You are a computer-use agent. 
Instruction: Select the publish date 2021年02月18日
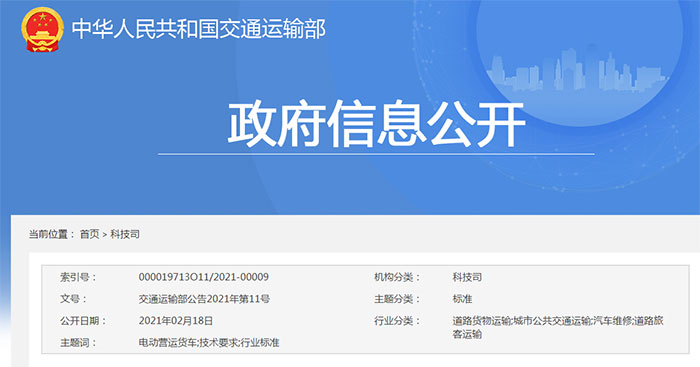(x=176, y=321)
